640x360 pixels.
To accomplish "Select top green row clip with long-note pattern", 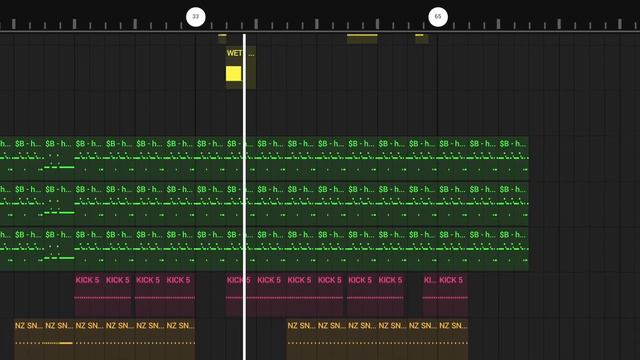I will coord(59,158).
